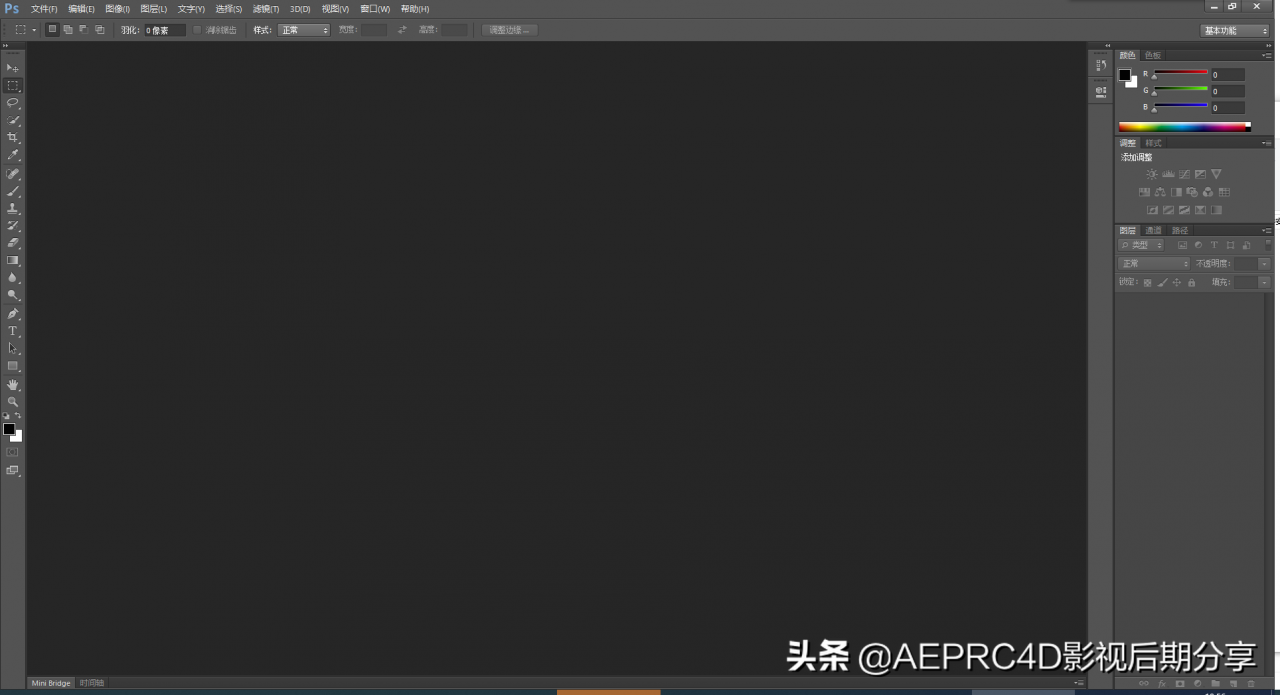The width and height of the screenshot is (1280, 695).
Task: Open the 文件(F) menu
Action: pyautogui.click(x=44, y=8)
